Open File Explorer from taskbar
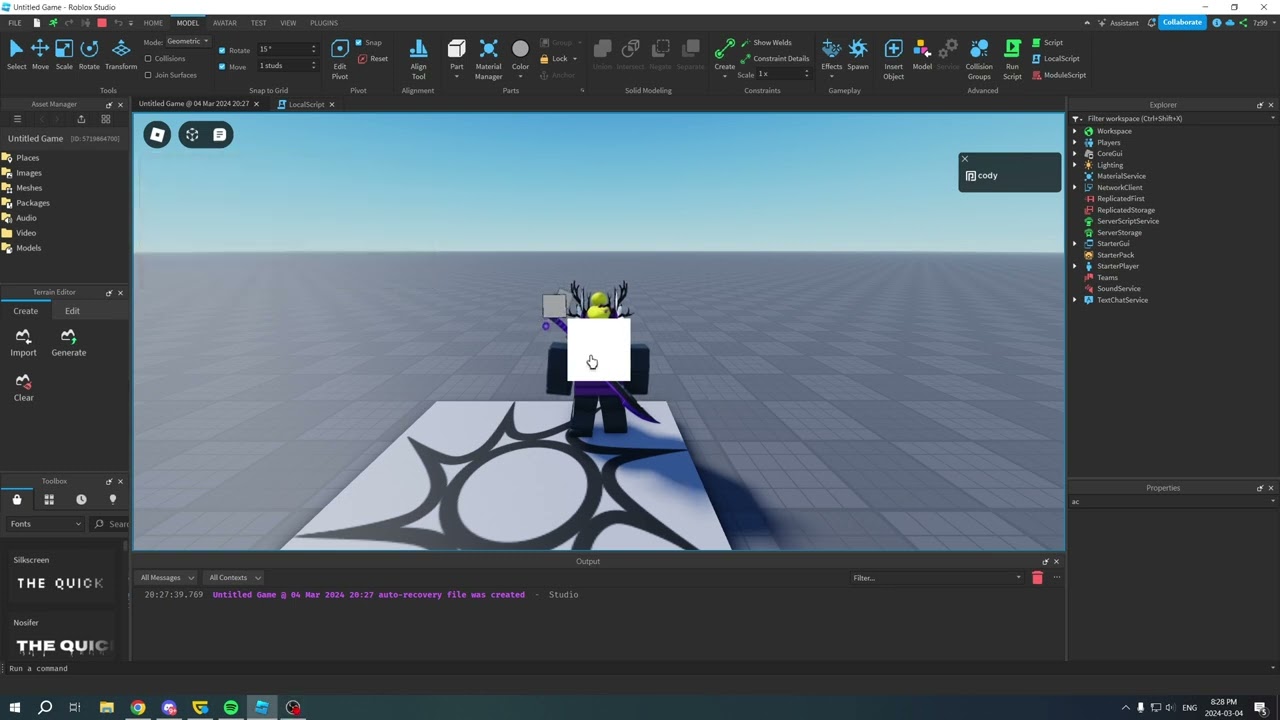The width and height of the screenshot is (1280, 720). point(107,707)
